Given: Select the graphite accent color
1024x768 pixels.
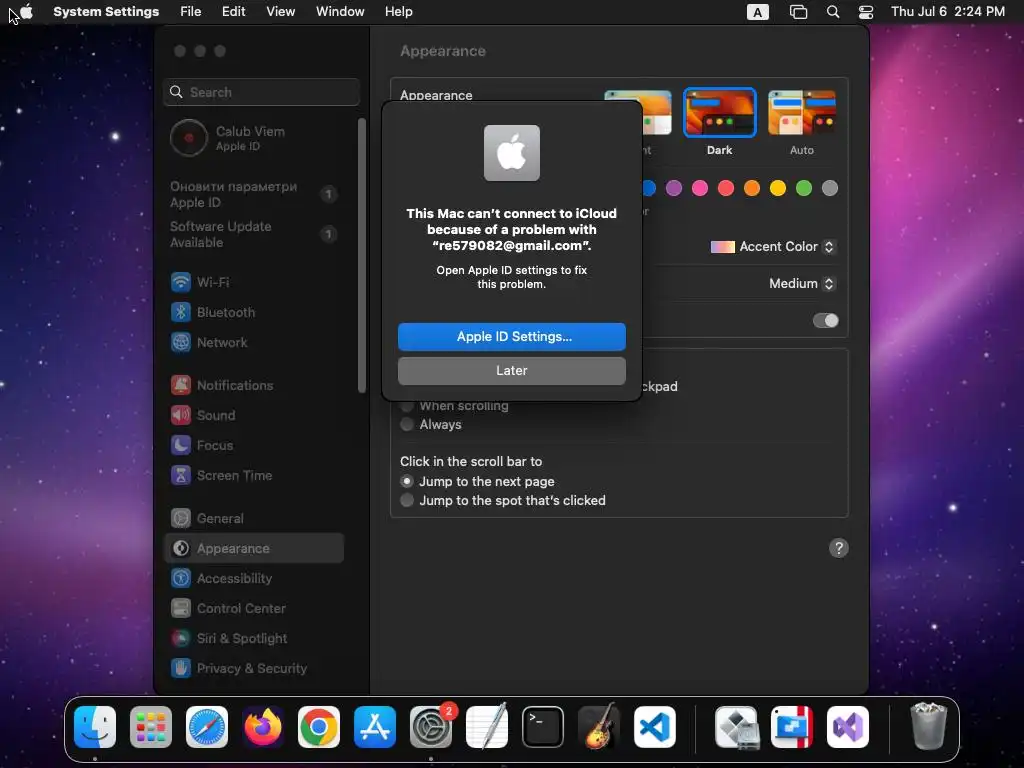Looking at the screenshot, I should pos(830,188).
